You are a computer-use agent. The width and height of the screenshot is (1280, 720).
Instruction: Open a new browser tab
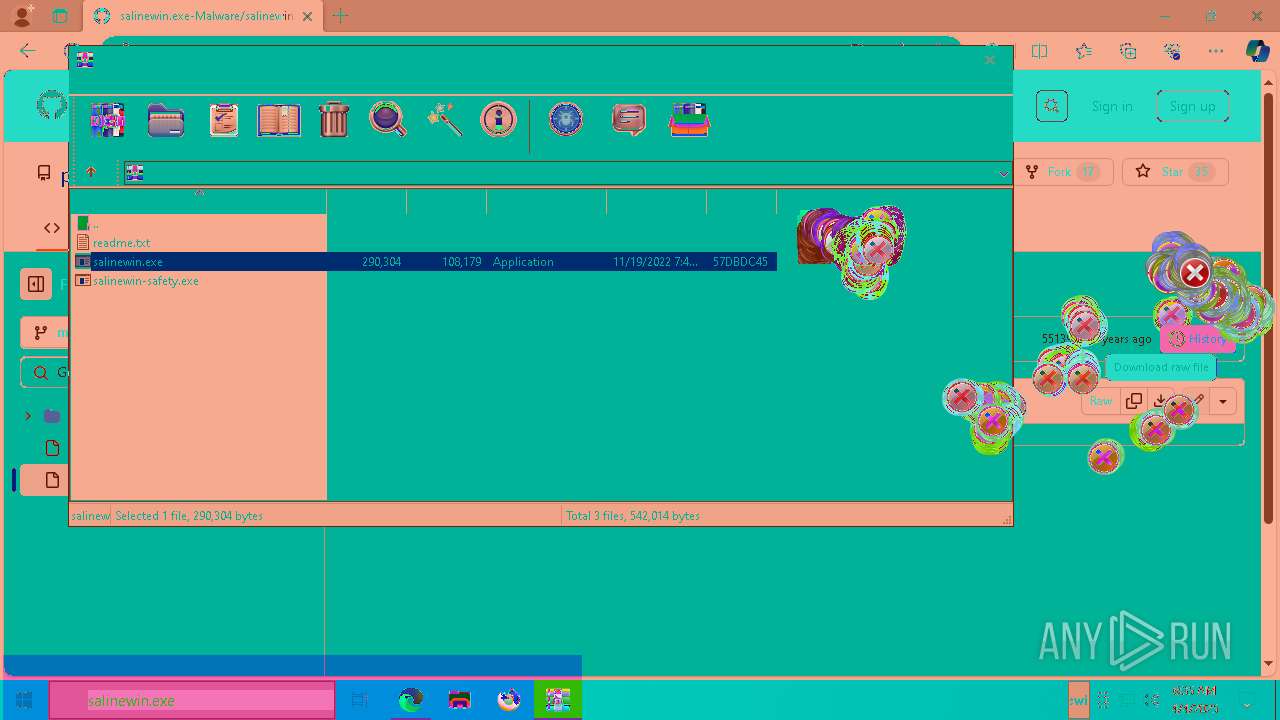coord(340,16)
